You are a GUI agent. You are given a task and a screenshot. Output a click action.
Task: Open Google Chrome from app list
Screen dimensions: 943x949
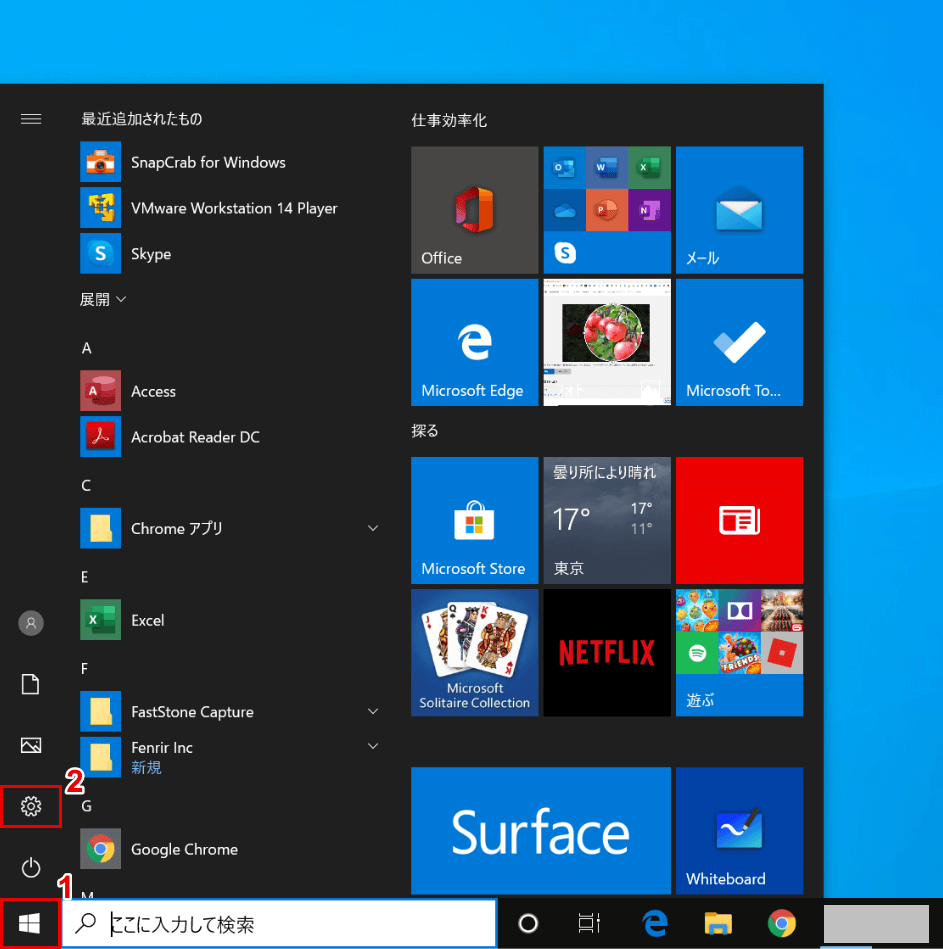[x=230, y=849]
